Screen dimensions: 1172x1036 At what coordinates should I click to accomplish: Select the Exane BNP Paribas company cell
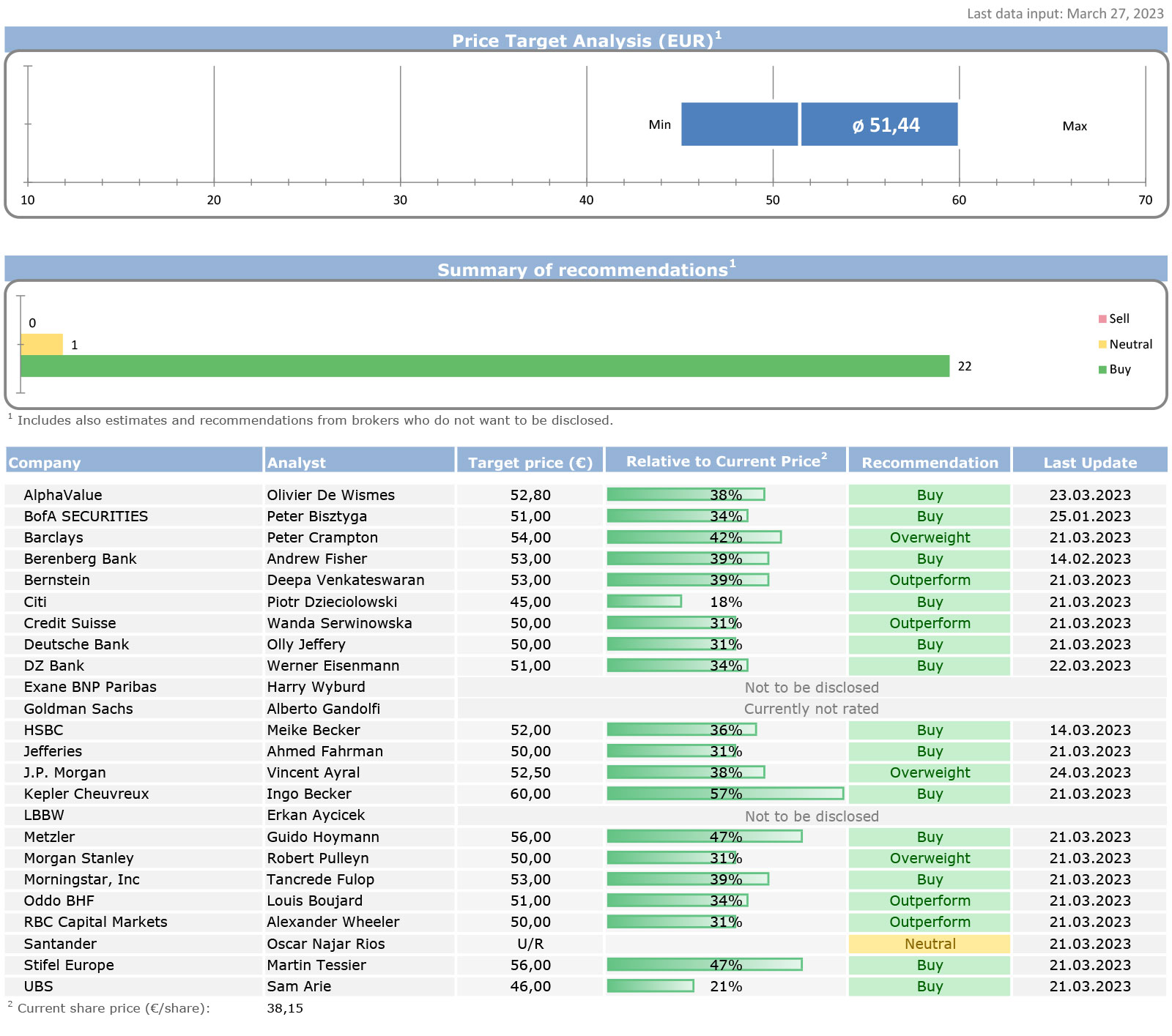click(133, 687)
